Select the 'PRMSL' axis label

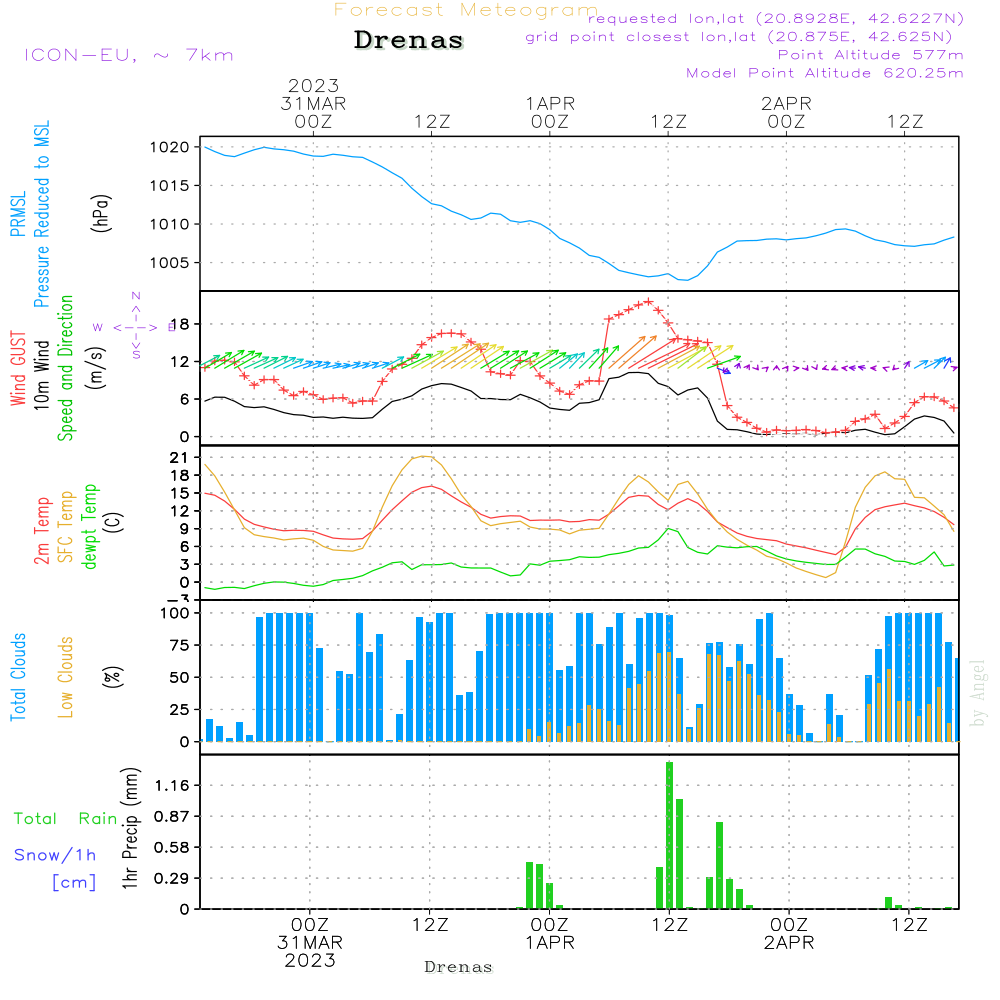pos(18,213)
